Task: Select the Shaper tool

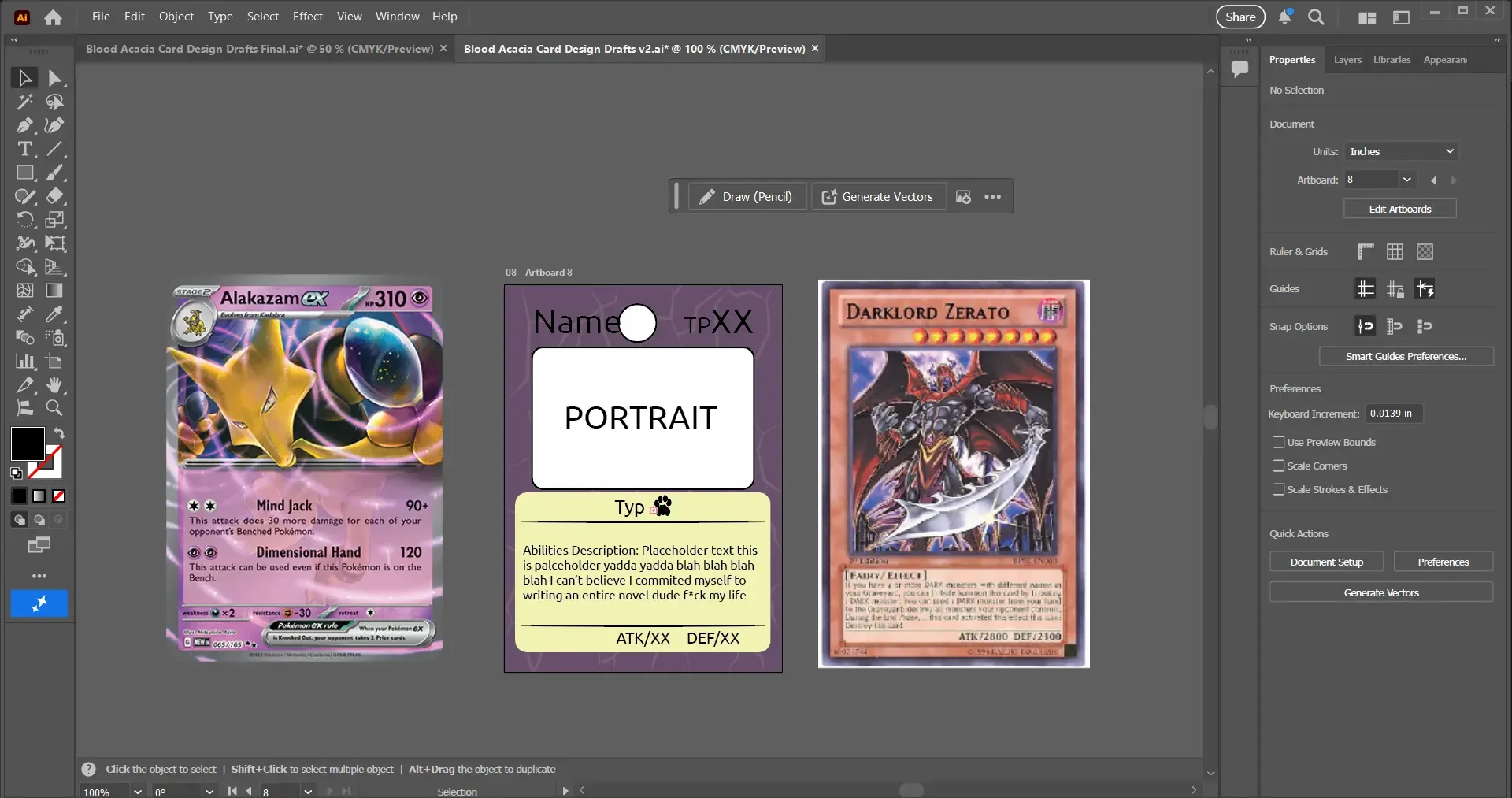Action: point(25,196)
